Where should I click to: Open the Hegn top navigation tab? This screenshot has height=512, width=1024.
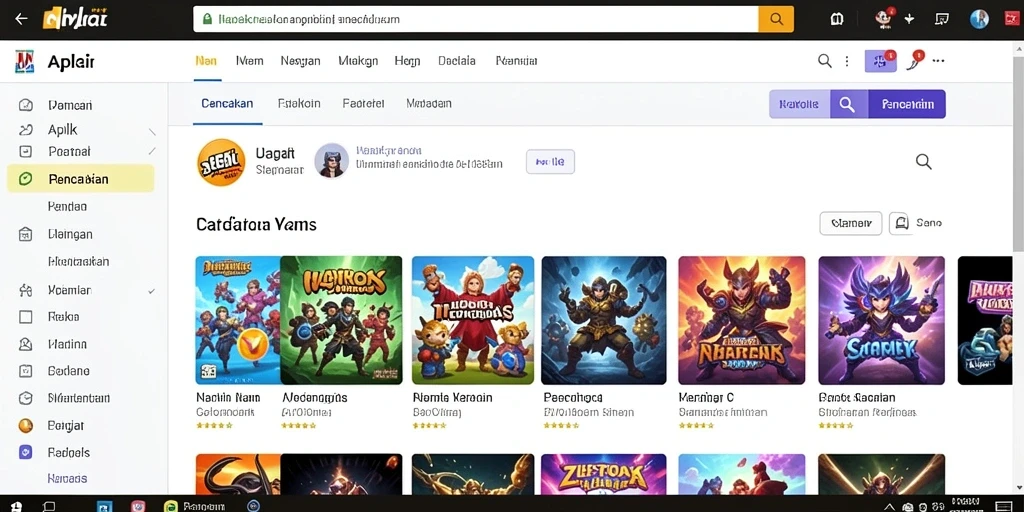coord(408,61)
